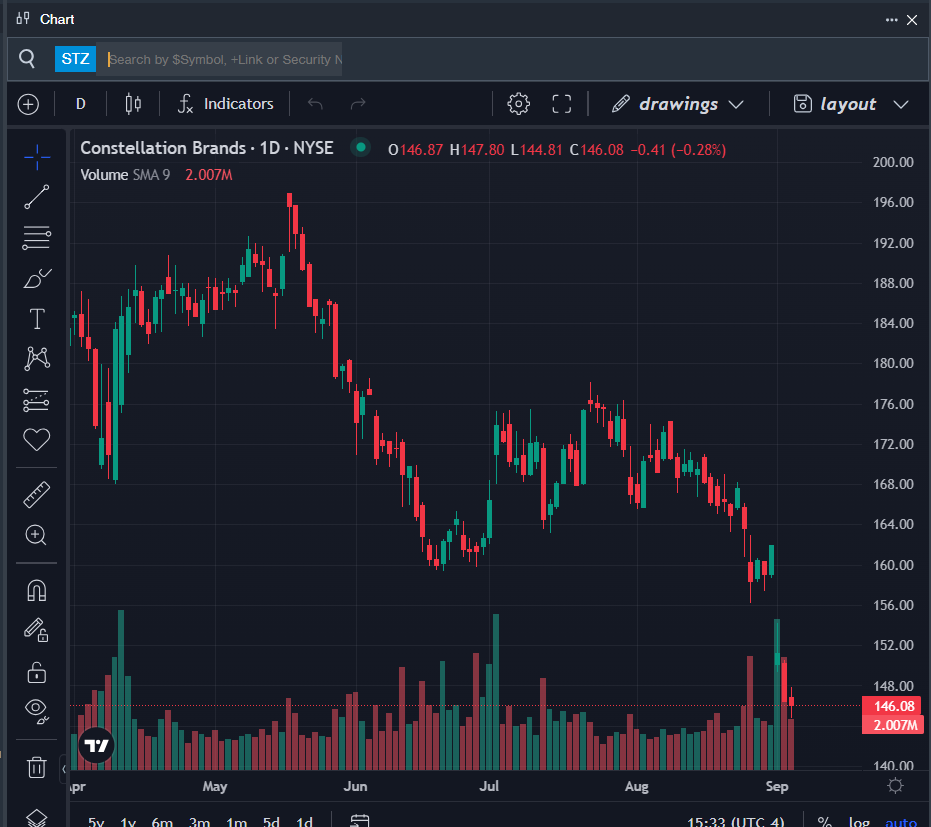Lock all drawing tools

point(37,672)
